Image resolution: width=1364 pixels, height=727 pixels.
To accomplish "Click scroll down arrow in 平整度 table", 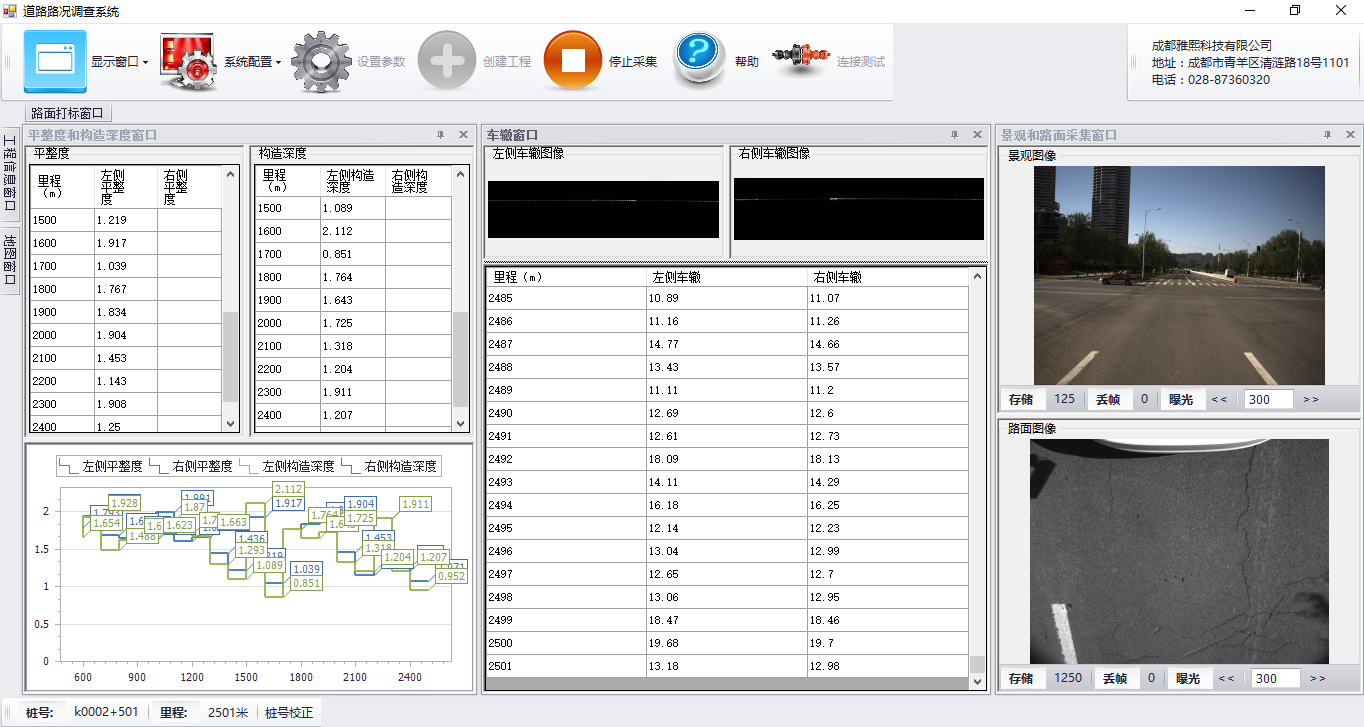I will (x=231, y=424).
